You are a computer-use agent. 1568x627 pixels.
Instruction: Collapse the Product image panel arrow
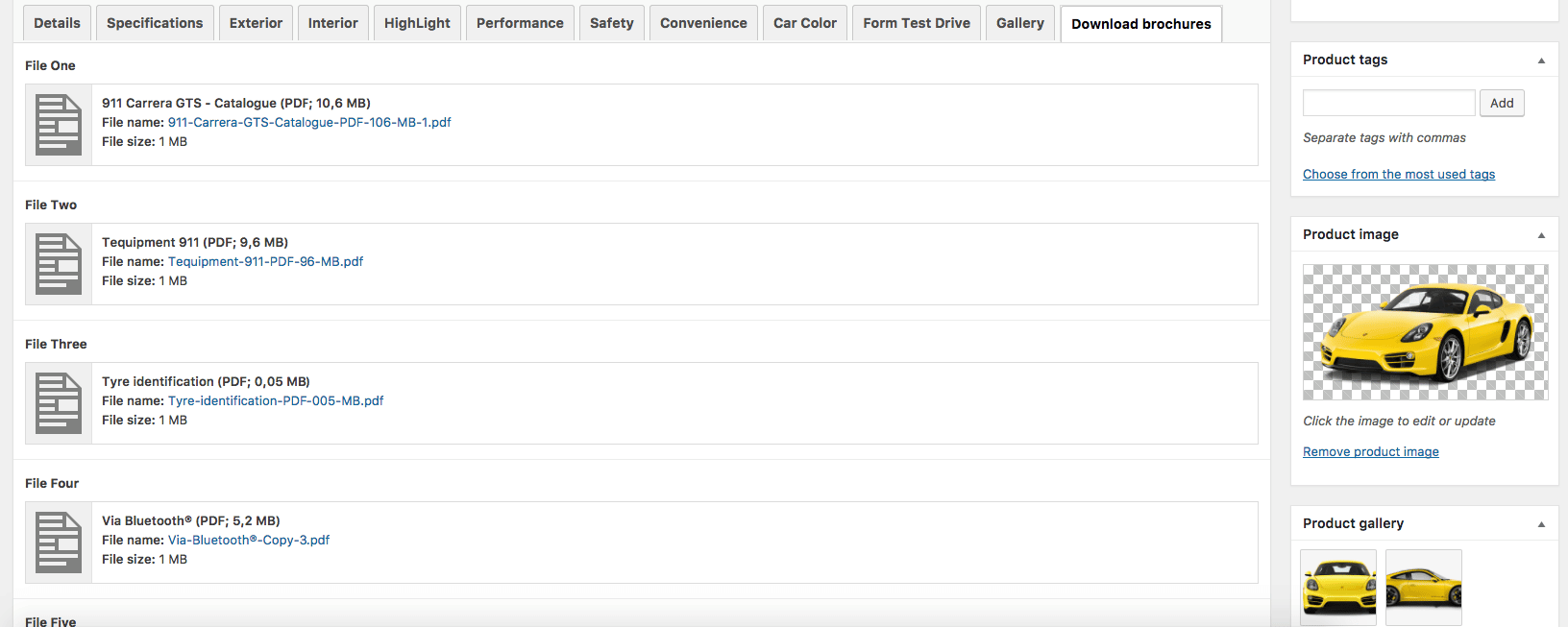pyautogui.click(x=1541, y=235)
